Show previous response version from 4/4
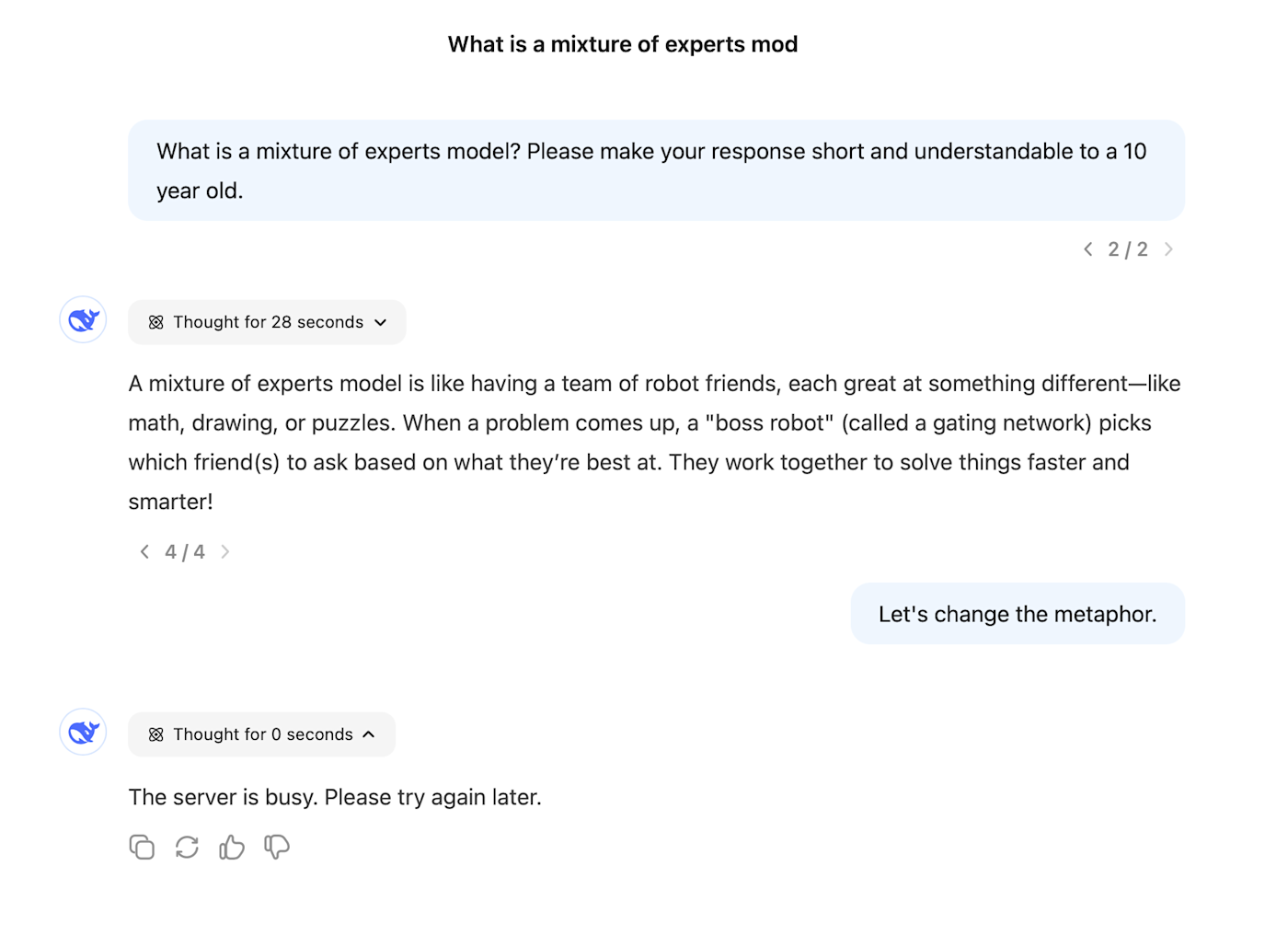Image resolution: width=1288 pixels, height=947 pixels. tap(144, 551)
